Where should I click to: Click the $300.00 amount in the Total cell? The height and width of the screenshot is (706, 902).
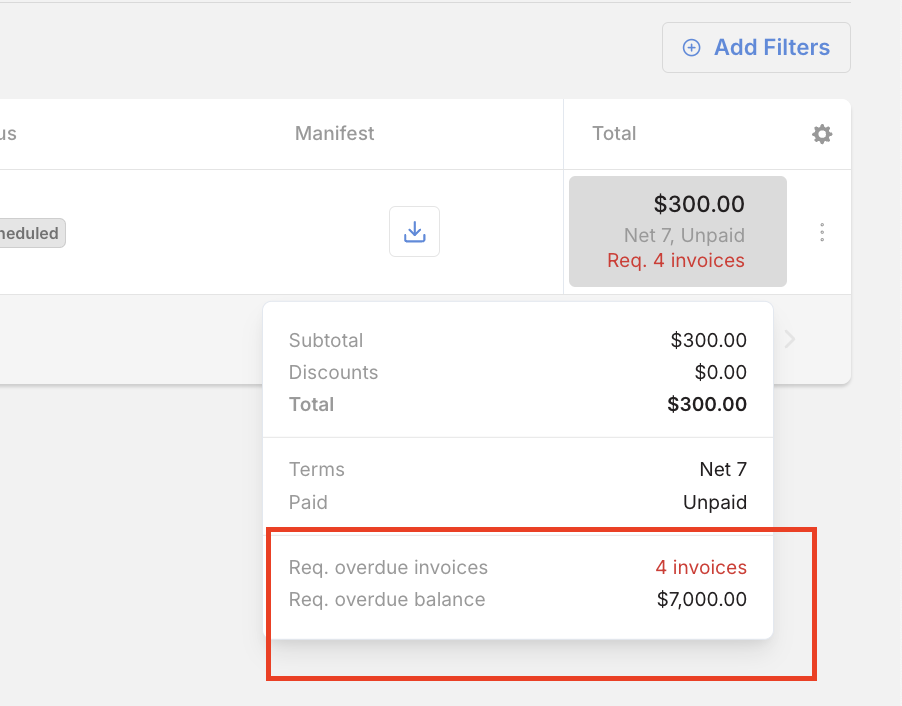point(699,204)
